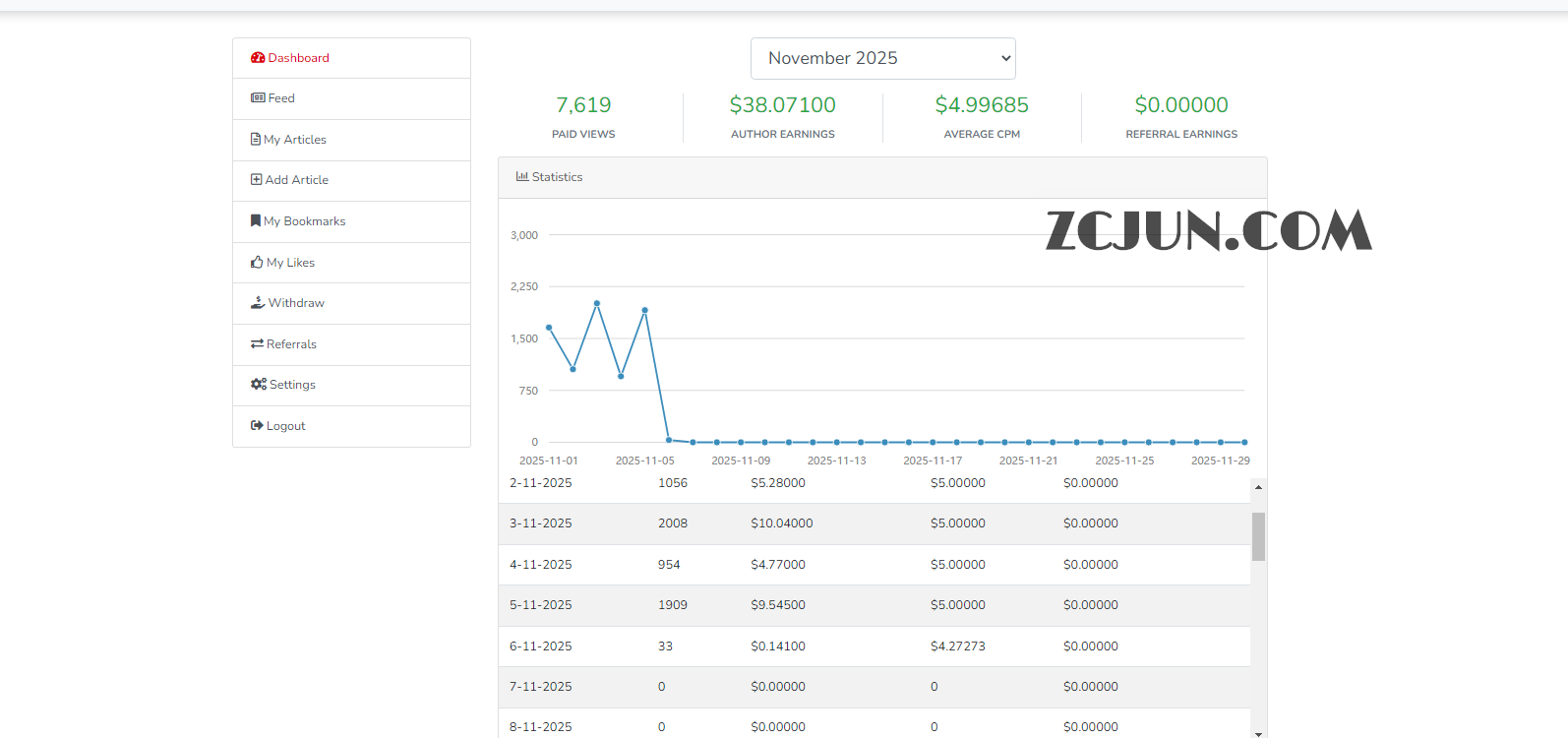Select the Logout link

[x=285, y=426]
